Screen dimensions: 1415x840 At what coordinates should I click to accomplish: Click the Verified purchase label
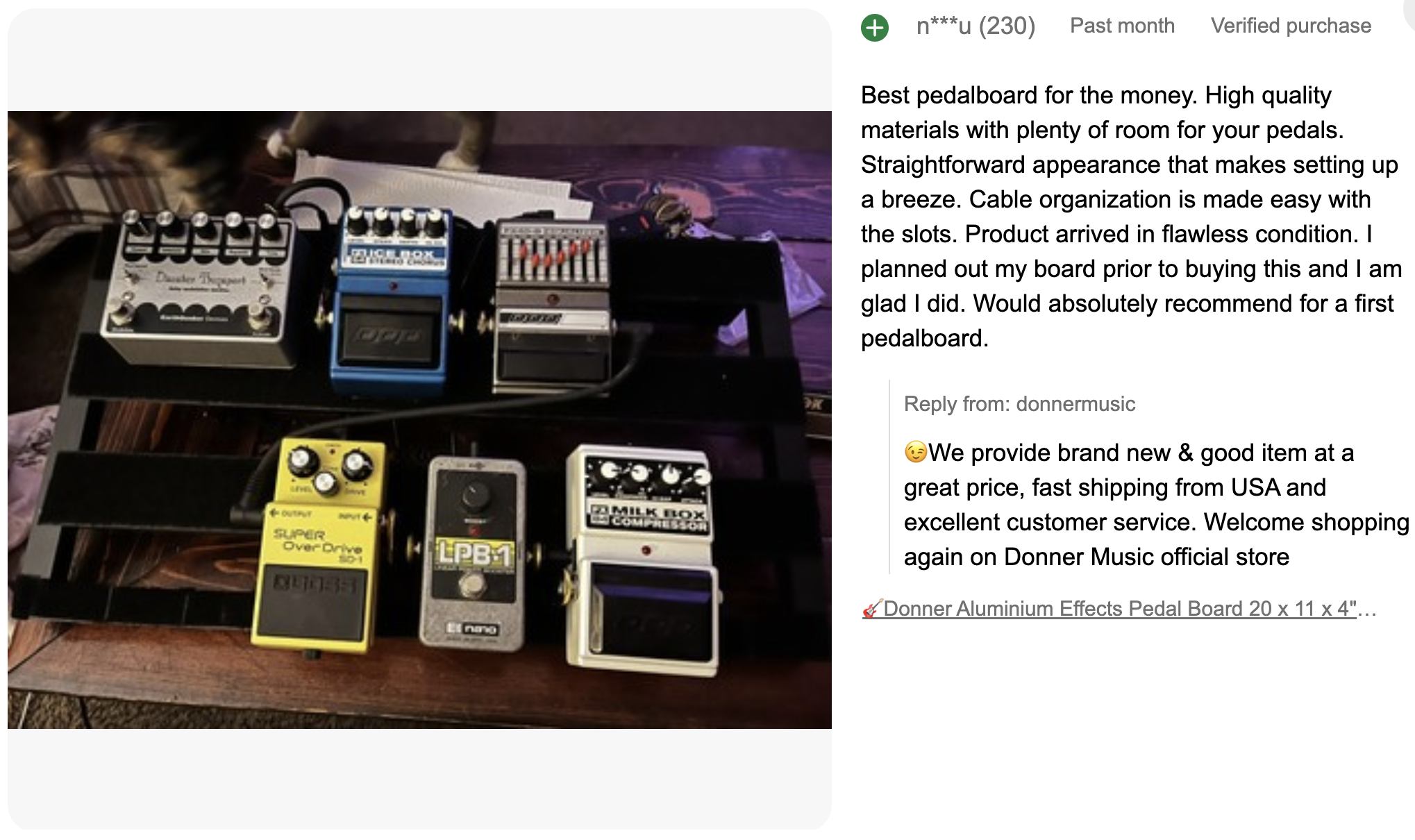(1291, 26)
